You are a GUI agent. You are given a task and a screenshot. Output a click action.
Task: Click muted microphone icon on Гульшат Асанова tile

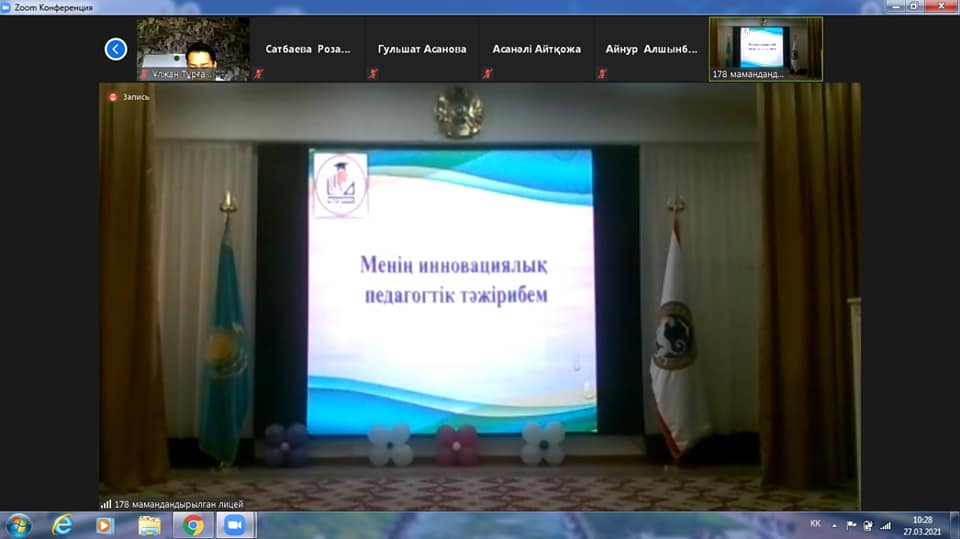pyautogui.click(x=373, y=73)
